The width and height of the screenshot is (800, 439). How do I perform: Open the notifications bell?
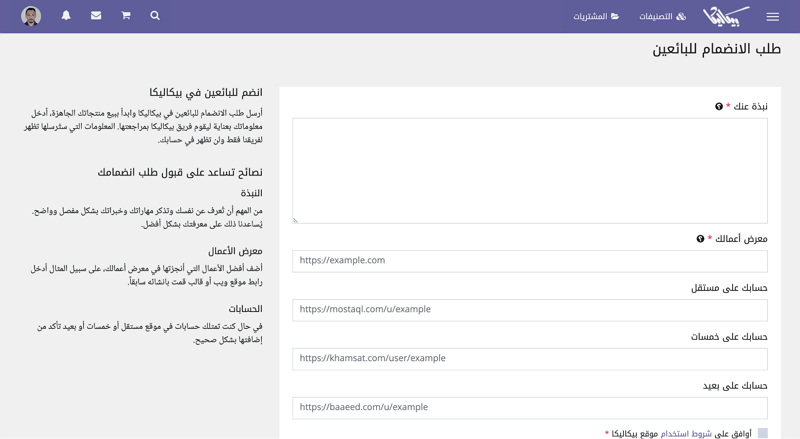pyautogui.click(x=66, y=15)
